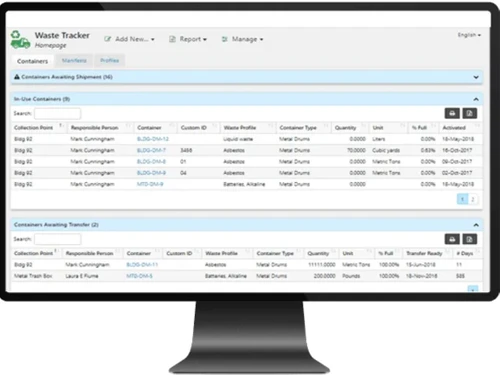This screenshot has height=375, width=500.
Task: Switch to the Manifests tab
Action: pos(74,60)
